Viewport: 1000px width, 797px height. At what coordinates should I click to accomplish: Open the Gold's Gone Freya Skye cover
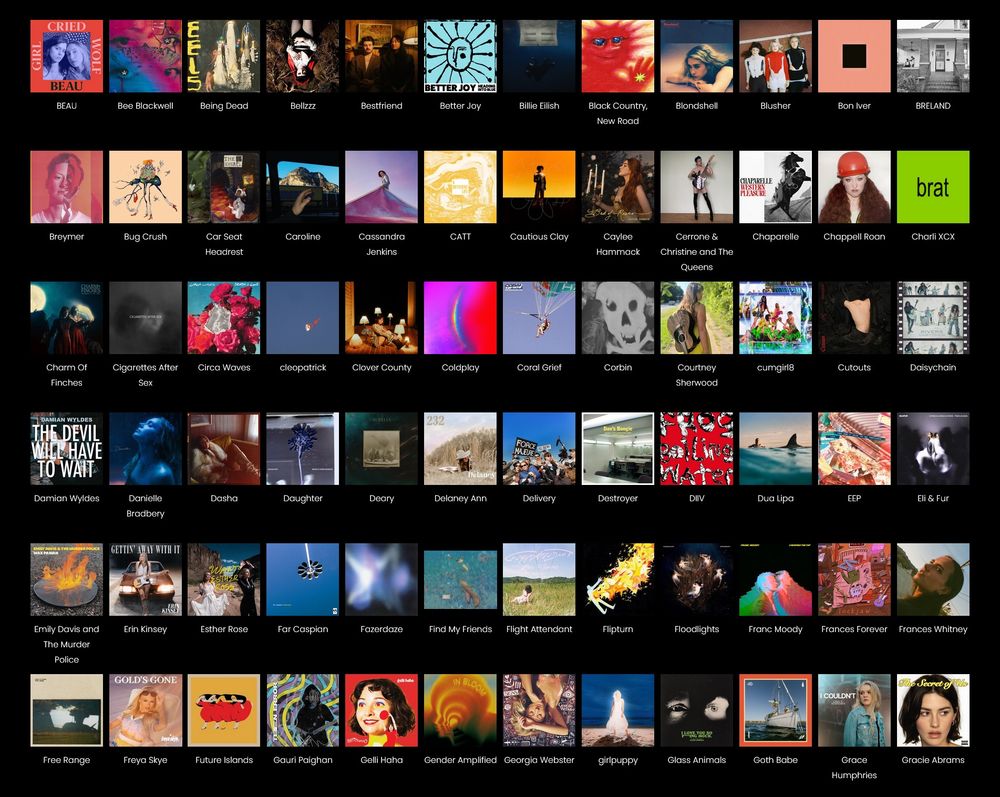pos(145,710)
